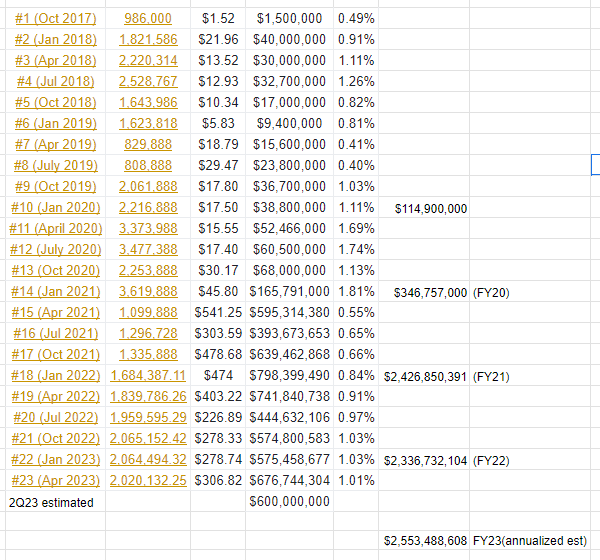Select the cell showing $306.82
Image resolution: width=600 pixels, height=560 pixels.
[218, 481]
